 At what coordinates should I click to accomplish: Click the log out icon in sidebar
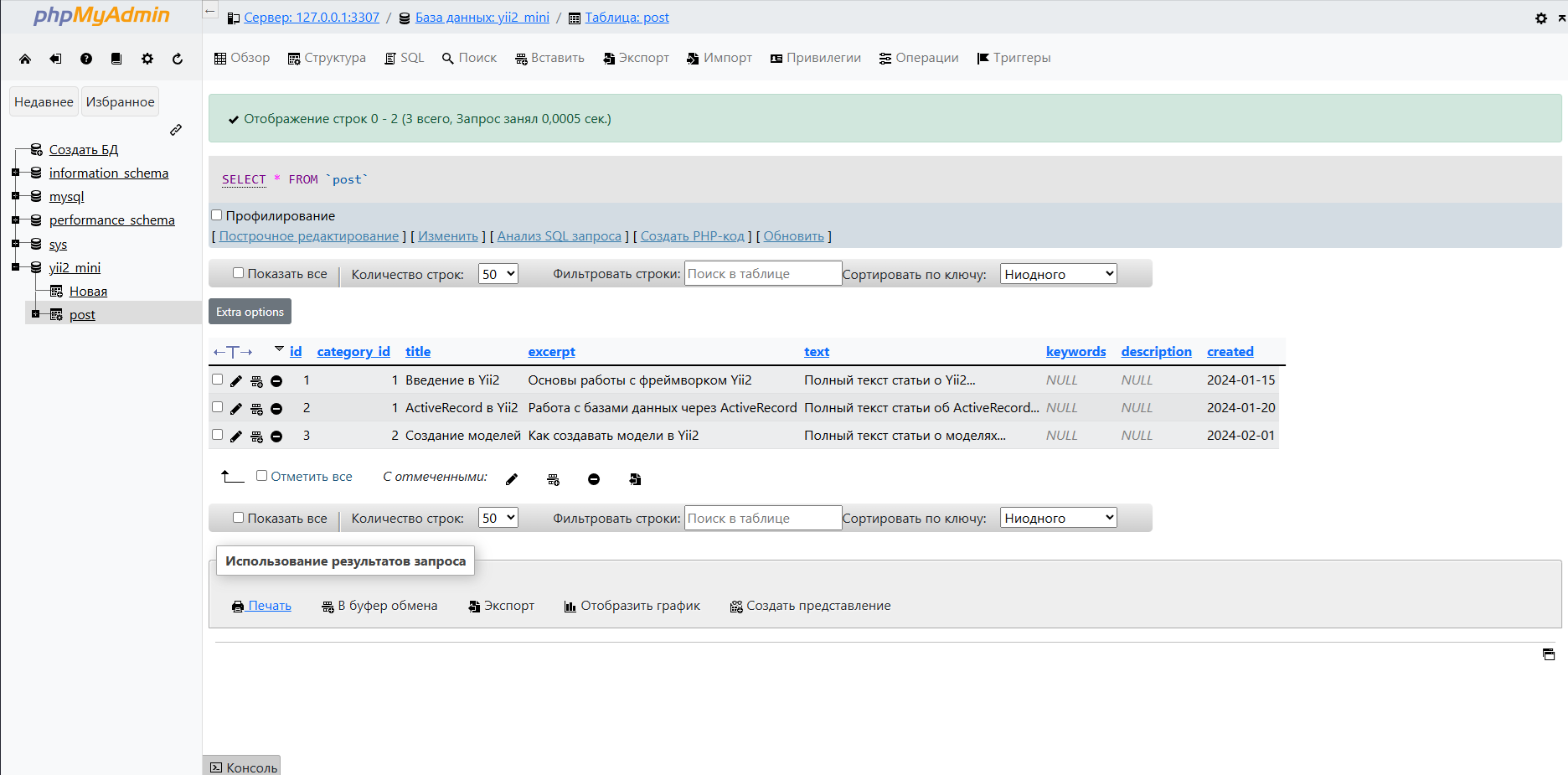pos(55,59)
